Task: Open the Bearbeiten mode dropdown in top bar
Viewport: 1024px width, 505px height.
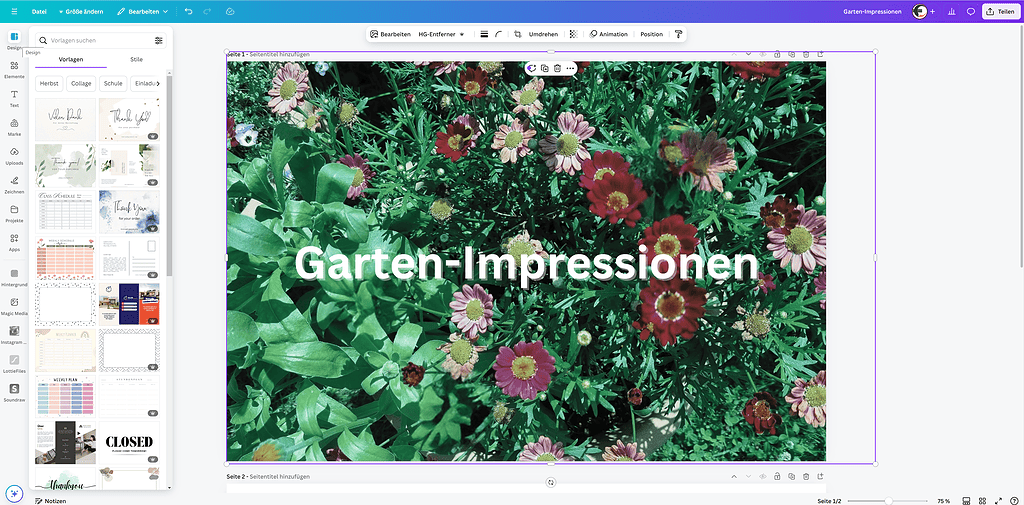Action: point(142,11)
